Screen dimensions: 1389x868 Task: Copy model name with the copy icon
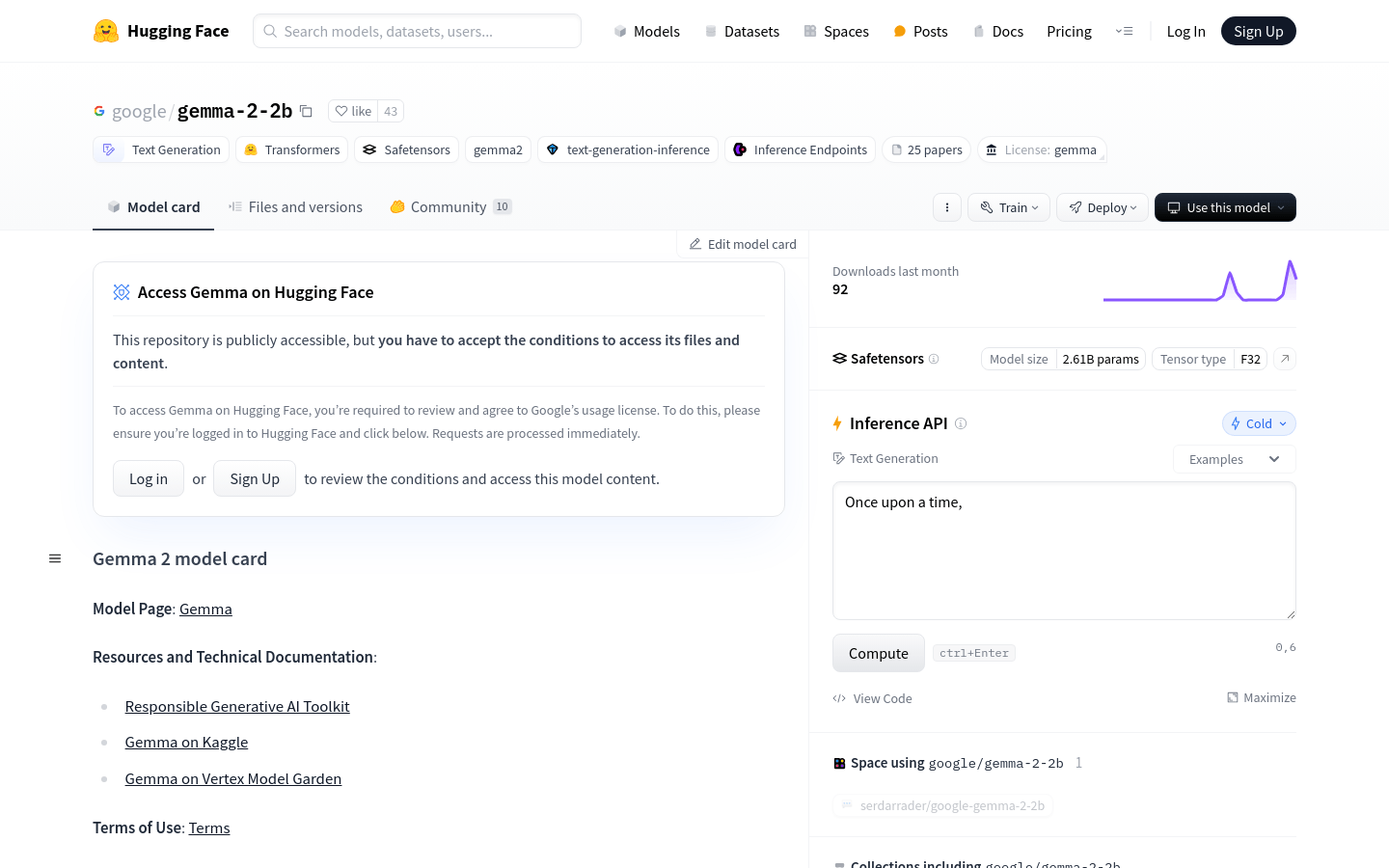pyautogui.click(x=306, y=111)
